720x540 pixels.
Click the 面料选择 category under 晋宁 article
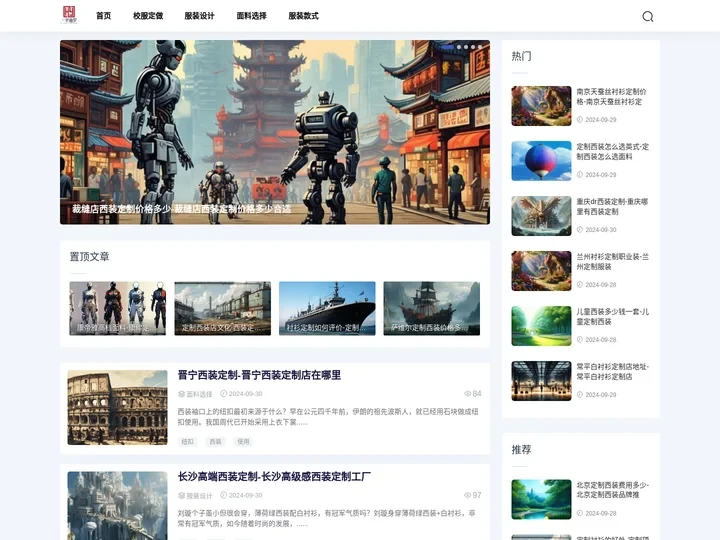[199, 394]
